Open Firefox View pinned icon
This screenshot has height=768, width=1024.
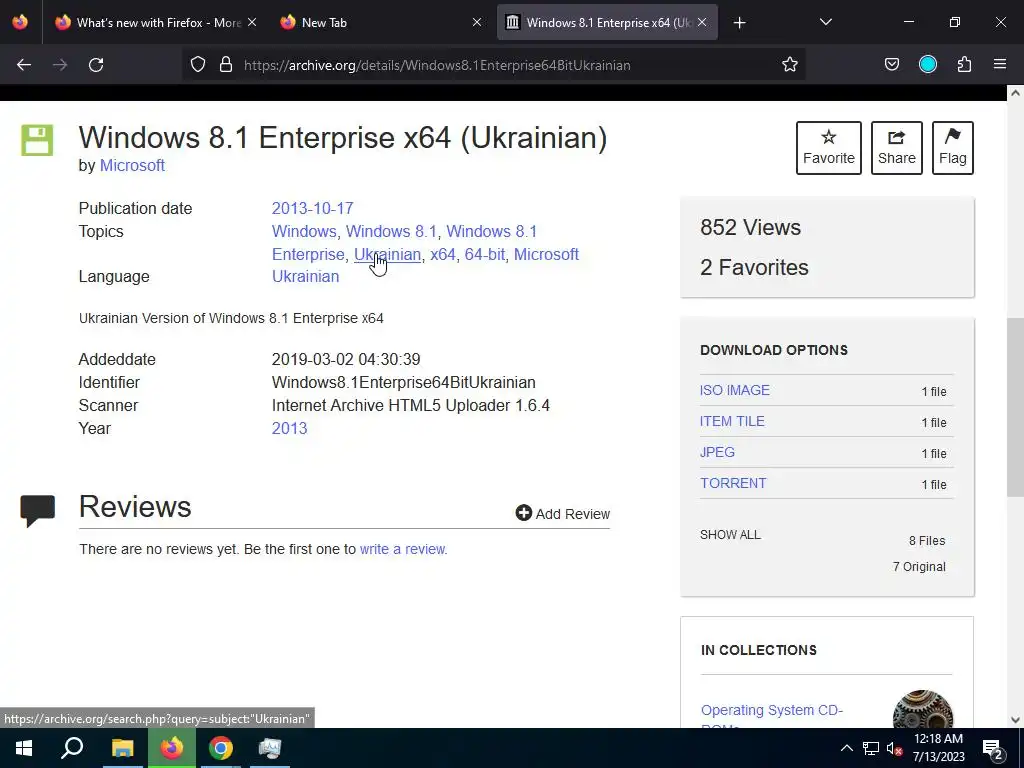point(20,22)
